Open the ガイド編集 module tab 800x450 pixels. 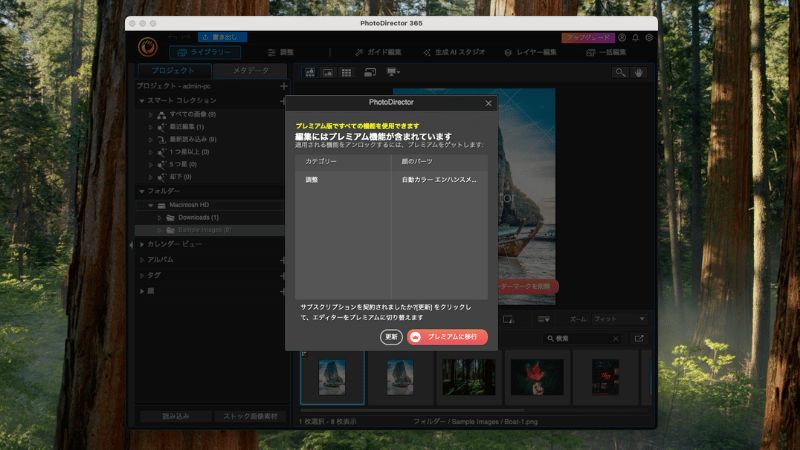coord(379,52)
